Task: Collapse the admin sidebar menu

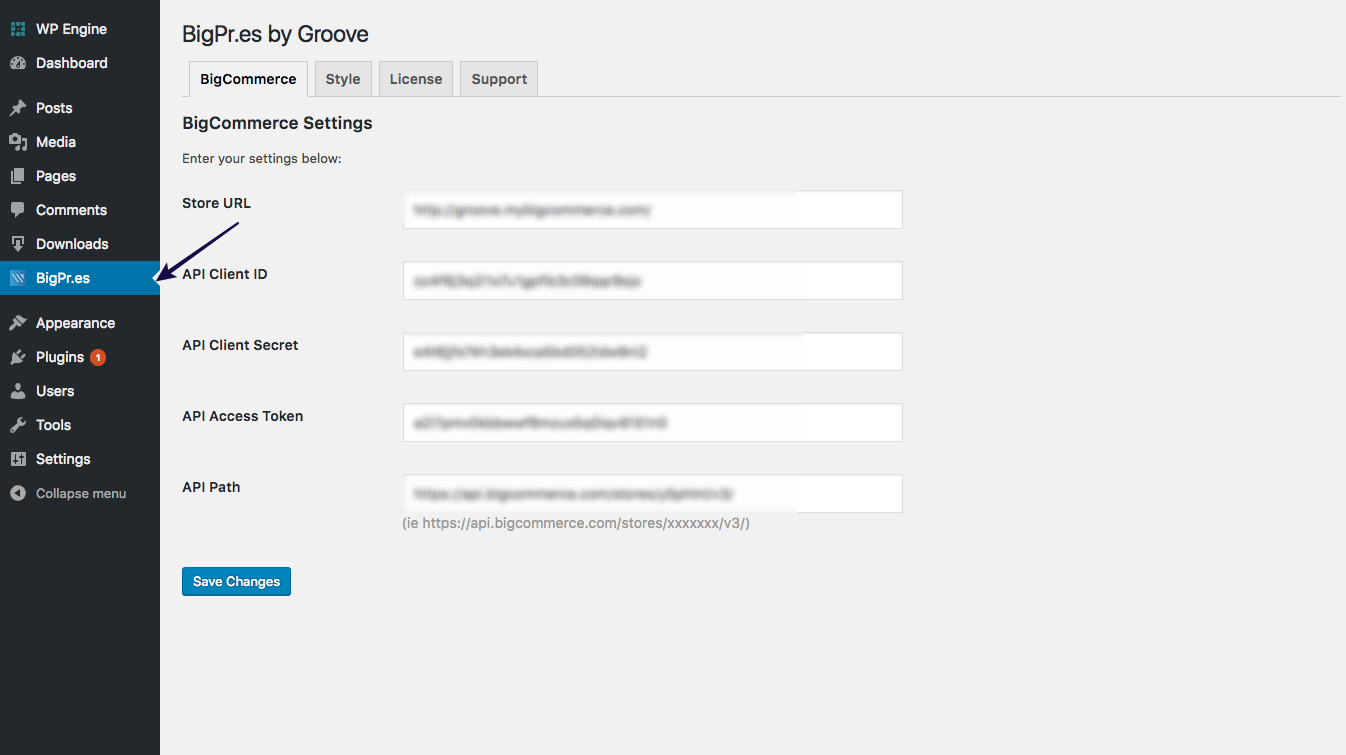Action: coord(80,493)
